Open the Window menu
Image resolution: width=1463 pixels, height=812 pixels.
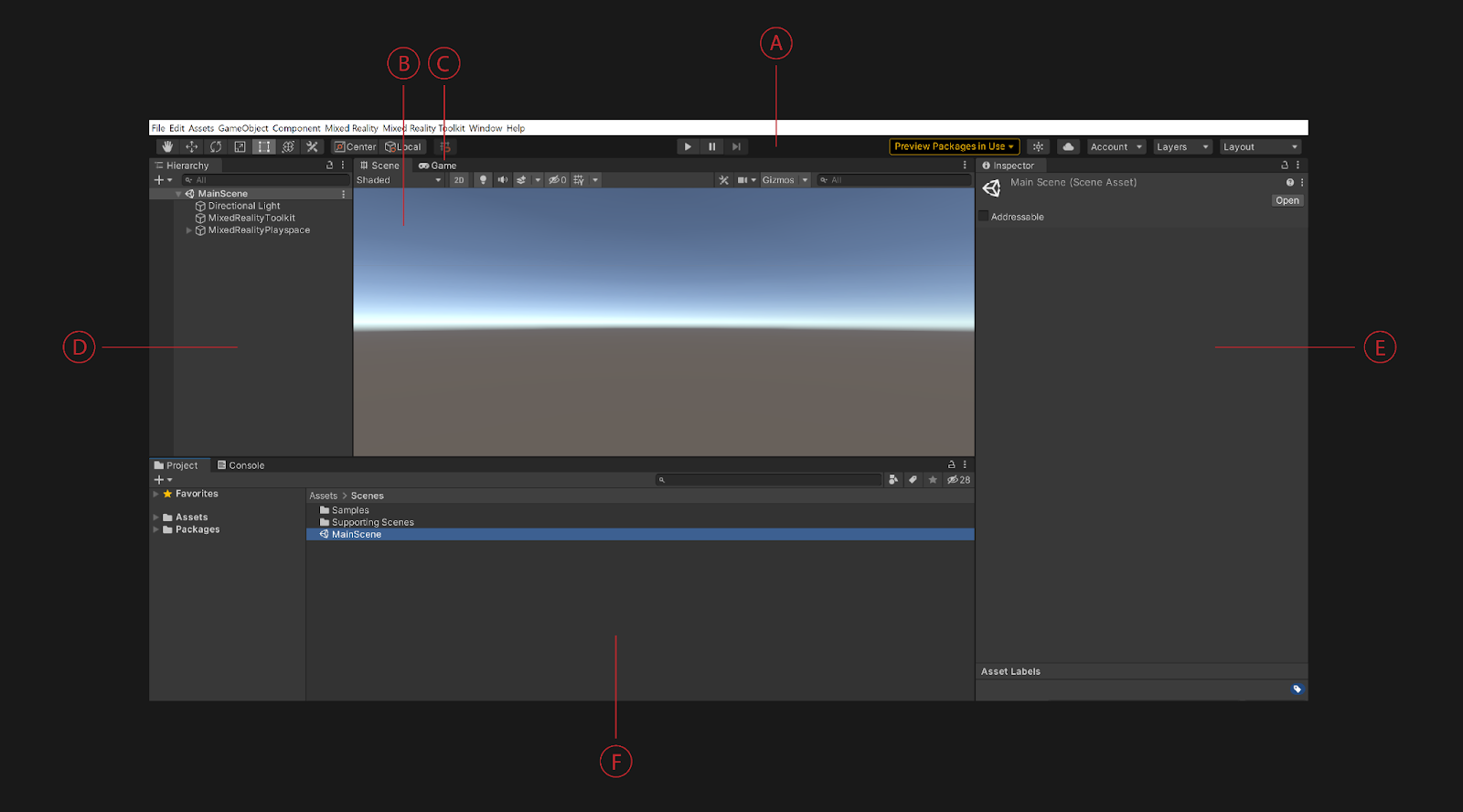pos(486,128)
